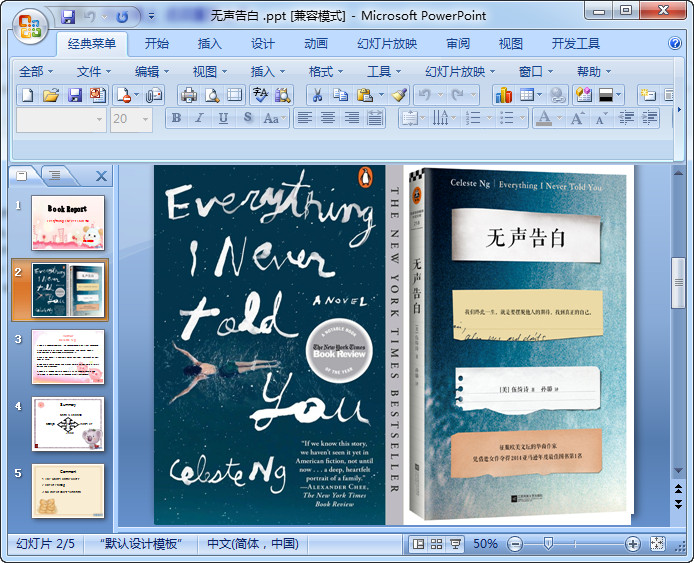Expand the numbering list dropdown
Viewport: 694px width, 563px height.
pyautogui.click(x=489, y=118)
